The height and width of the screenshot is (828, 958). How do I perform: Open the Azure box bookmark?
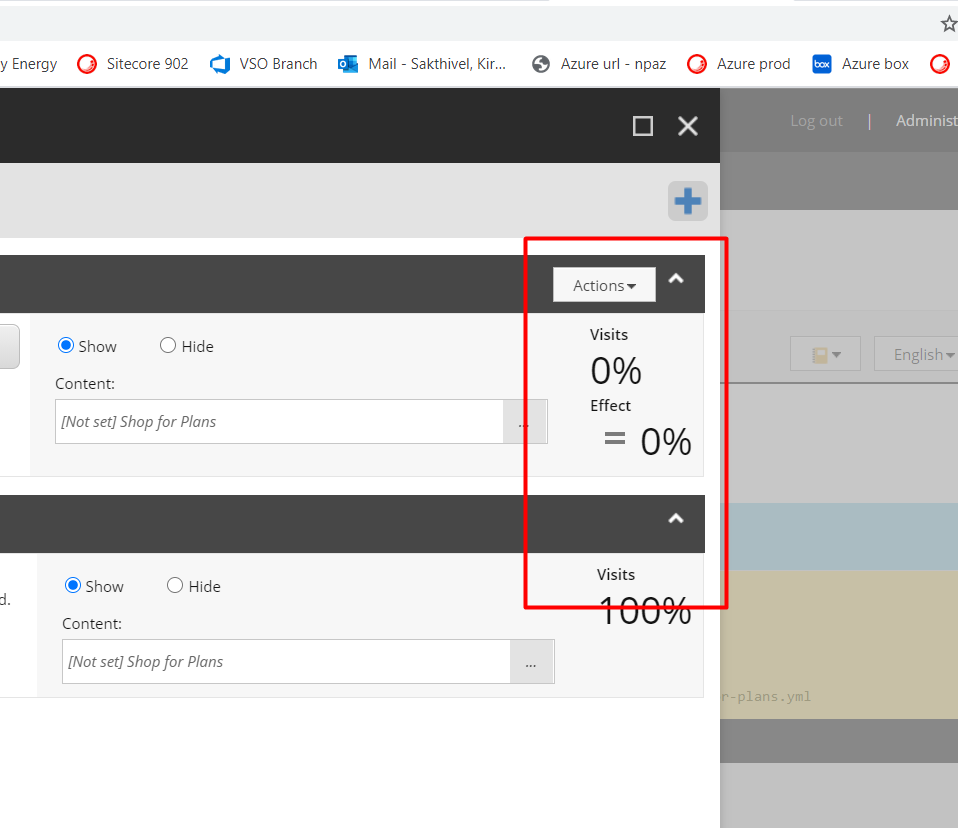860,64
